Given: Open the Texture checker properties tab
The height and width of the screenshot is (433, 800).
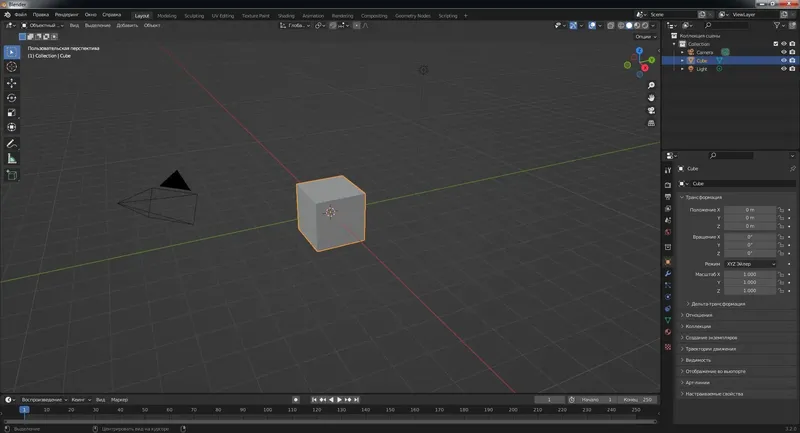Looking at the screenshot, I should [668, 347].
